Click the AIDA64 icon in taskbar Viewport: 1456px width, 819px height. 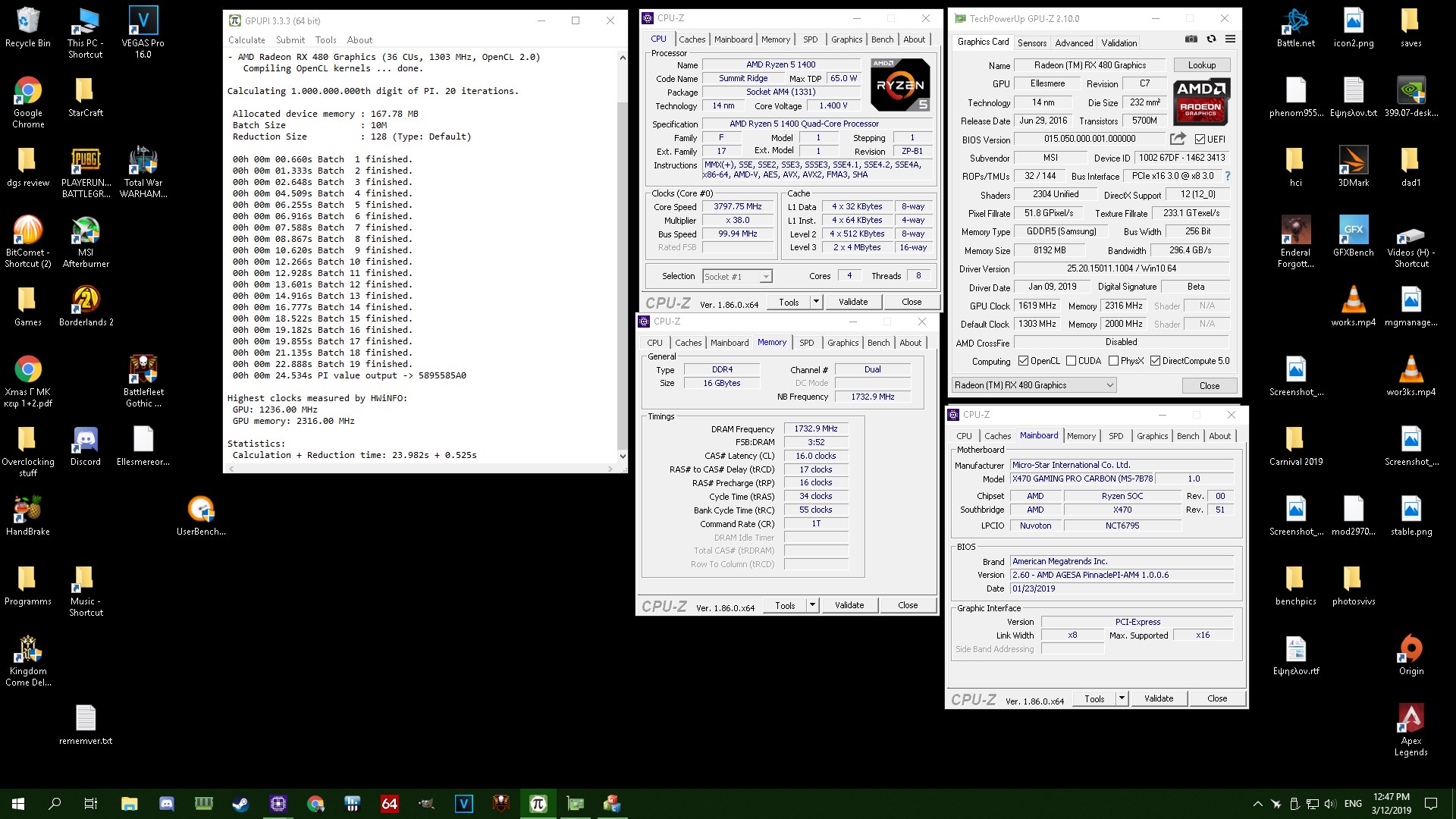click(x=390, y=804)
